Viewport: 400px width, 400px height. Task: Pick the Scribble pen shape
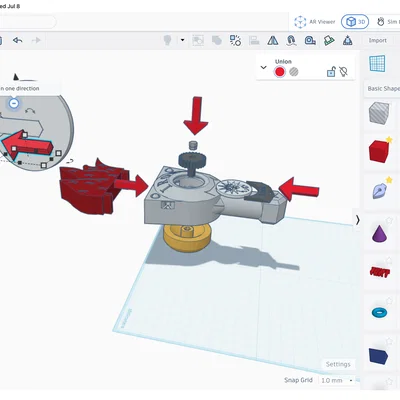pyautogui.click(x=379, y=191)
